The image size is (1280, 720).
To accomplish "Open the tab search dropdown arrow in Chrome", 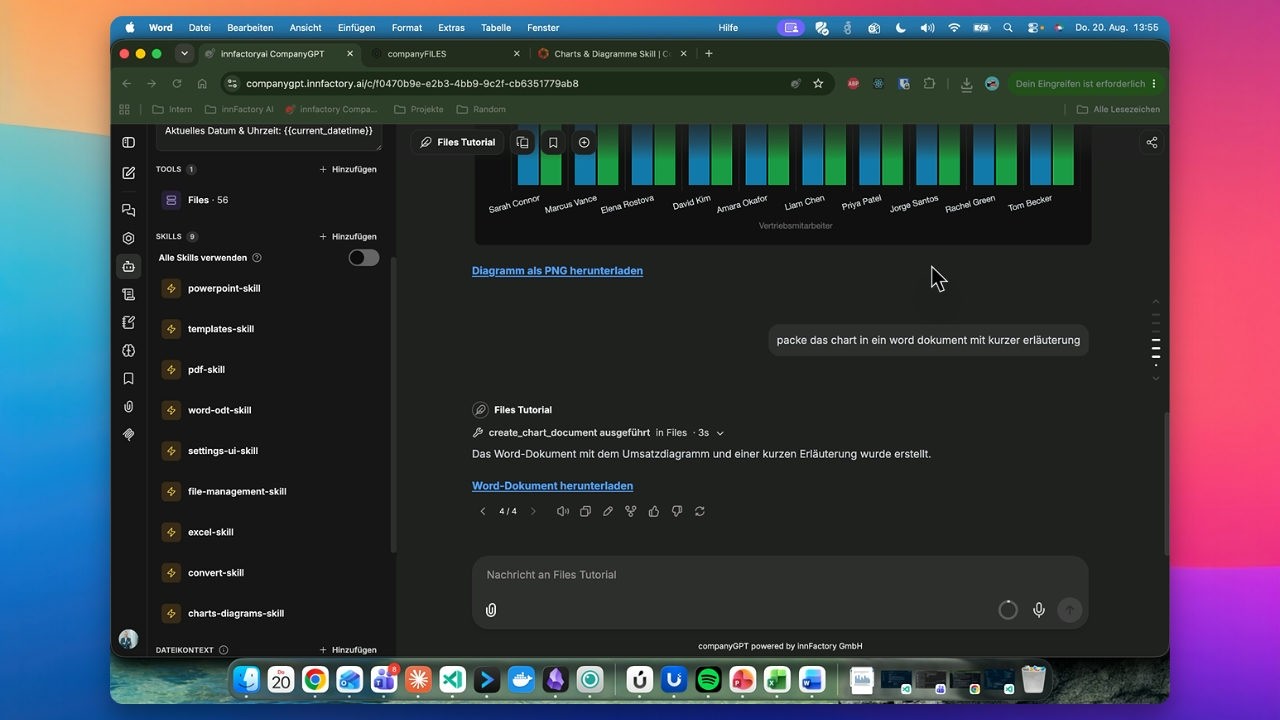I will pos(184,54).
